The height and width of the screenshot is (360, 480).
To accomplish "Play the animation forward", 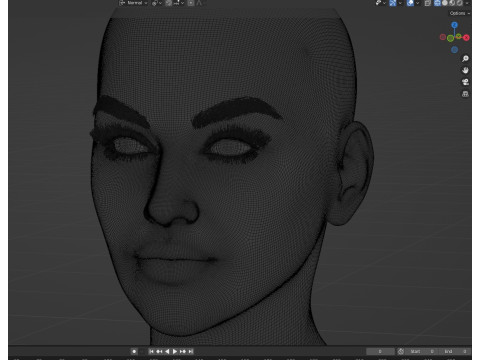I will [x=175, y=351].
